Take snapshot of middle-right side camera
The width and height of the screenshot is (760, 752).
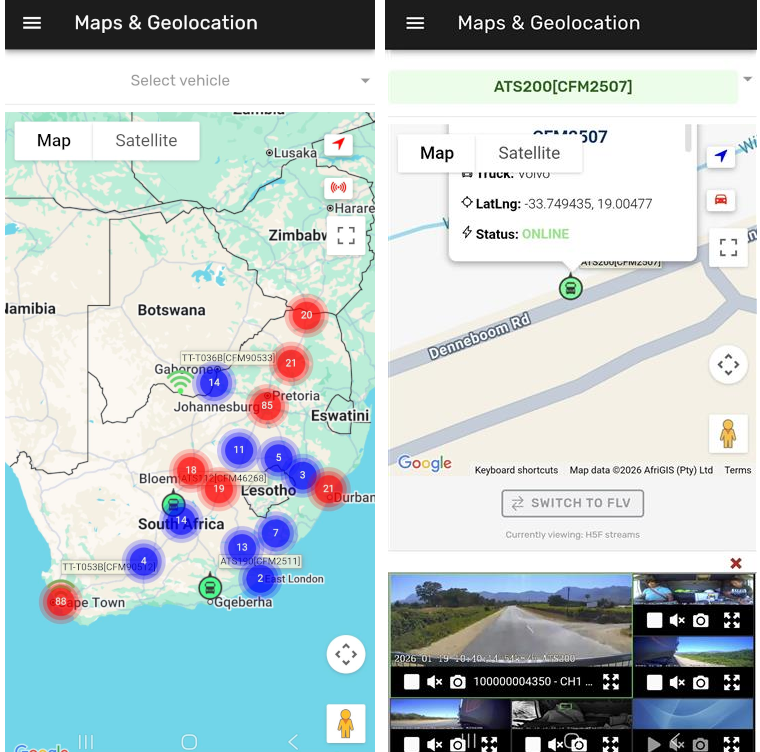(700, 683)
